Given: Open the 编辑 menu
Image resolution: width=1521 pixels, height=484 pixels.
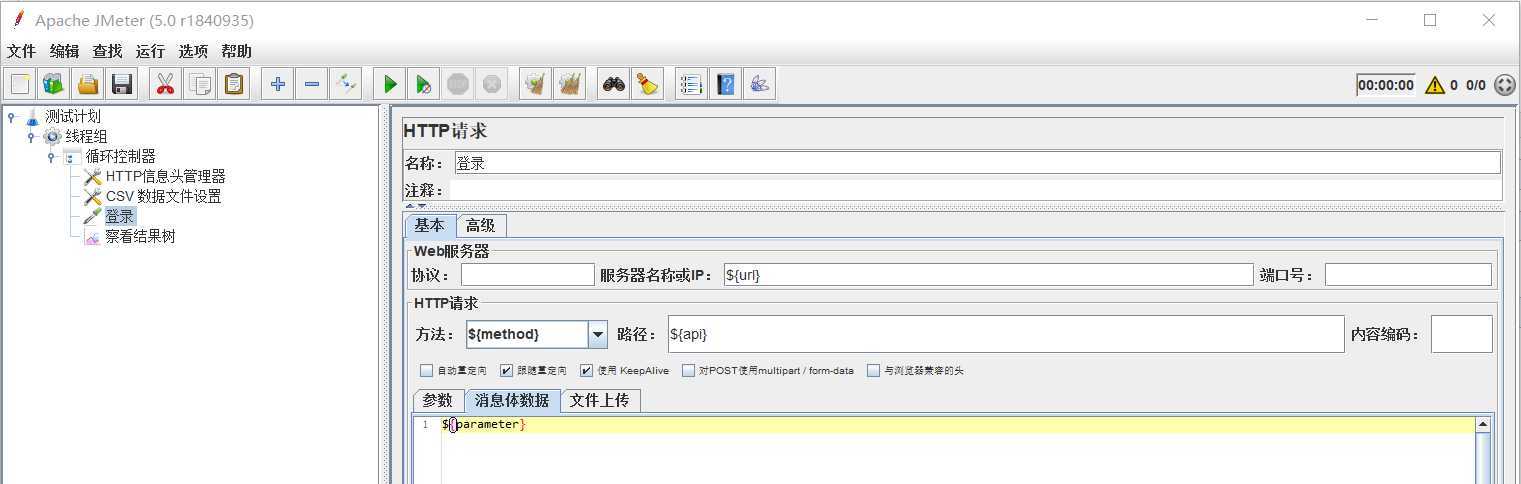Looking at the screenshot, I should pyautogui.click(x=64, y=51).
